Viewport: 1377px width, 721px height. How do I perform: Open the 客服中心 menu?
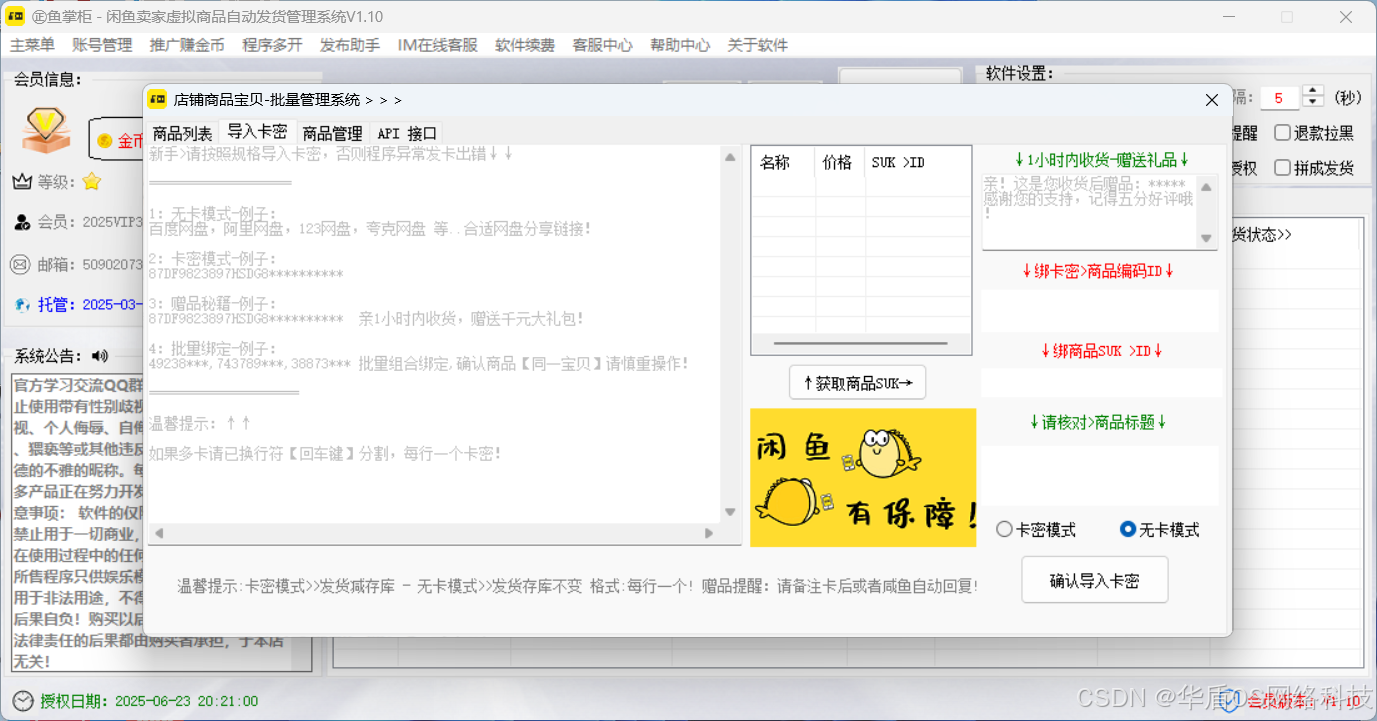(x=602, y=45)
